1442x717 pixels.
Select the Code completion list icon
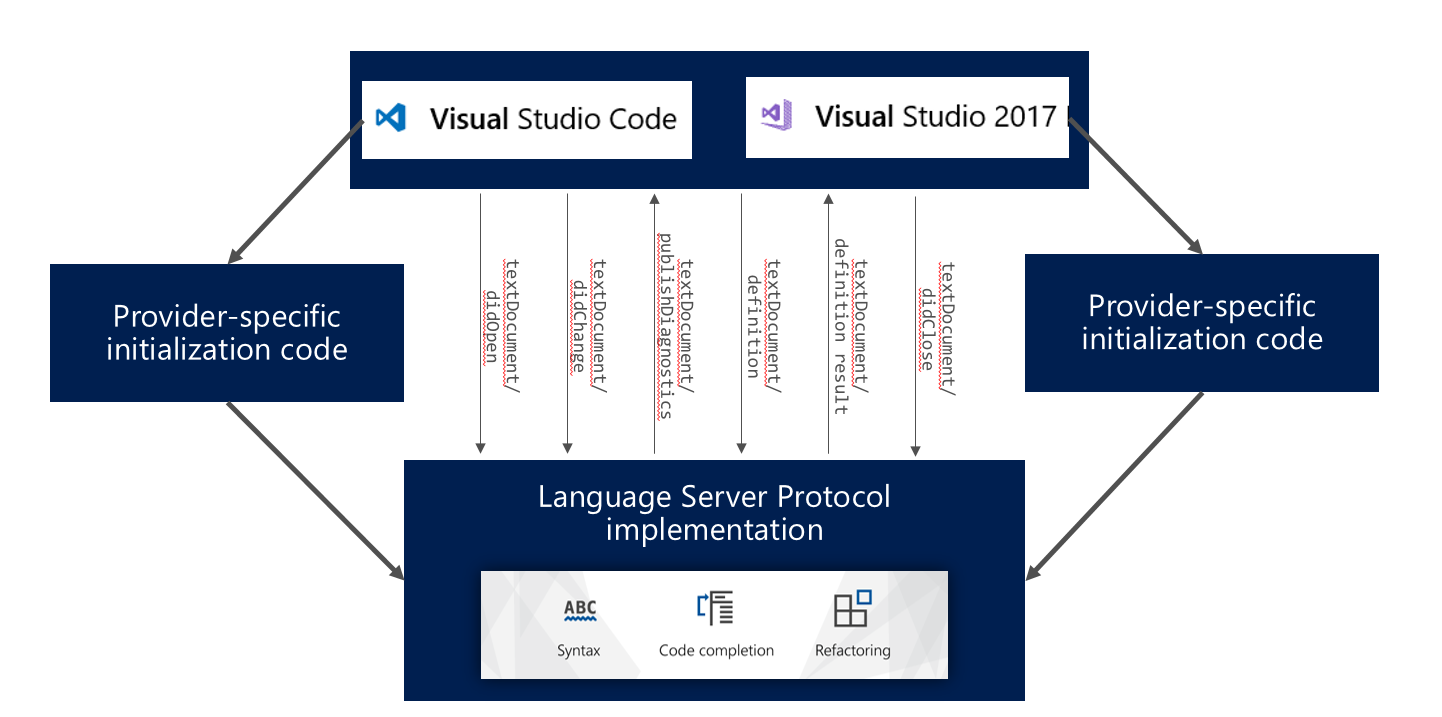[x=716, y=609]
